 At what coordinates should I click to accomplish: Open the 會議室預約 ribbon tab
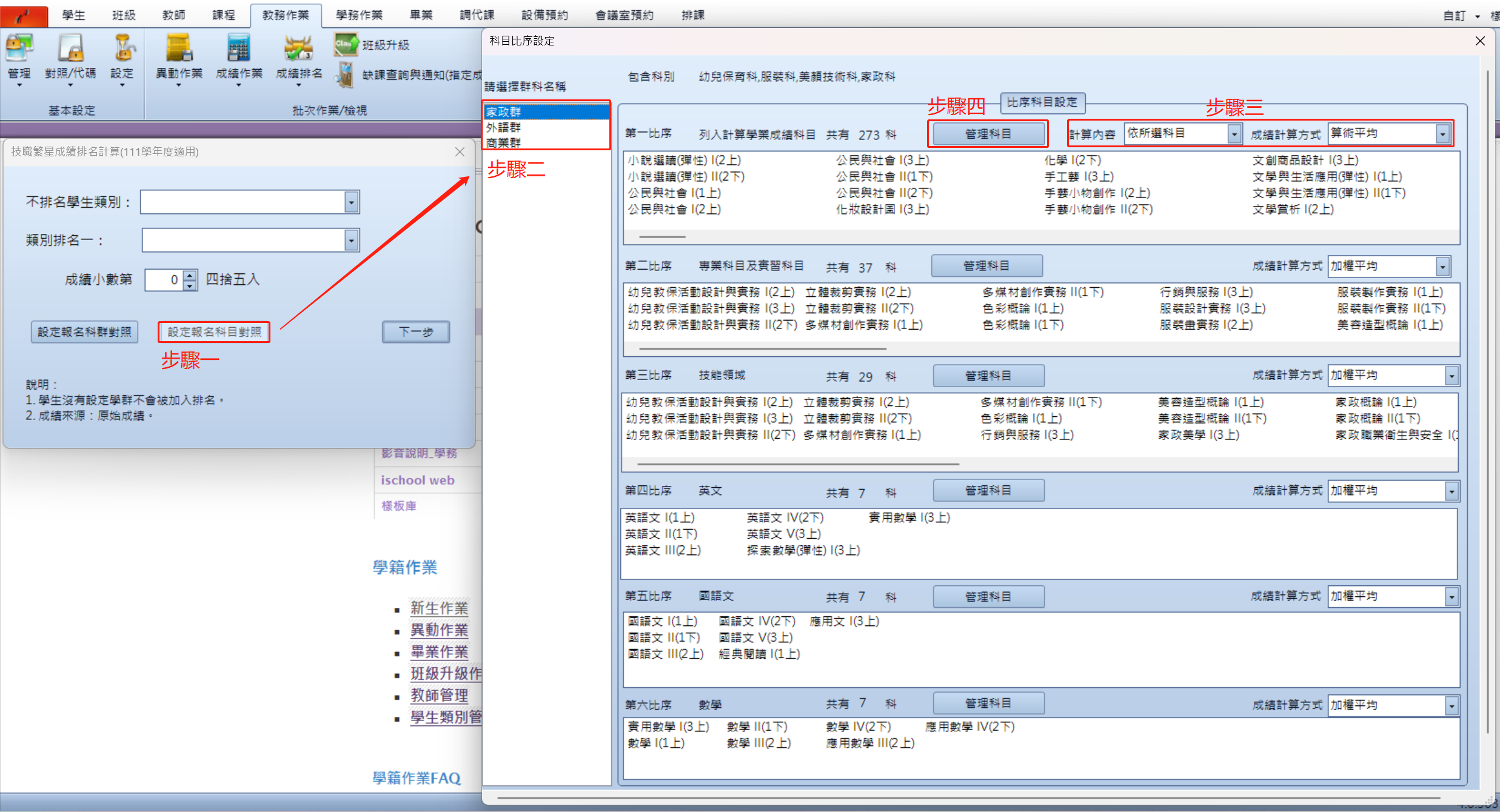(x=624, y=15)
